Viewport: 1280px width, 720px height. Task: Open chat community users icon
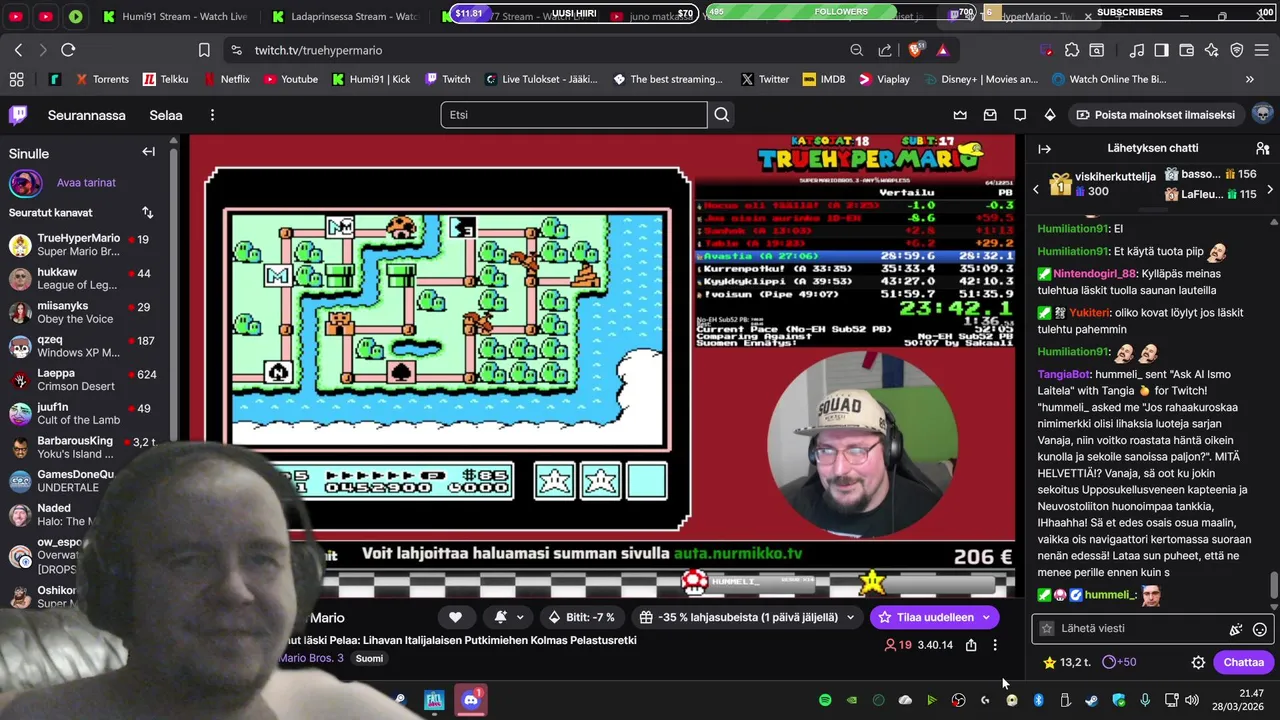pyautogui.click(x=1262, y=148)
